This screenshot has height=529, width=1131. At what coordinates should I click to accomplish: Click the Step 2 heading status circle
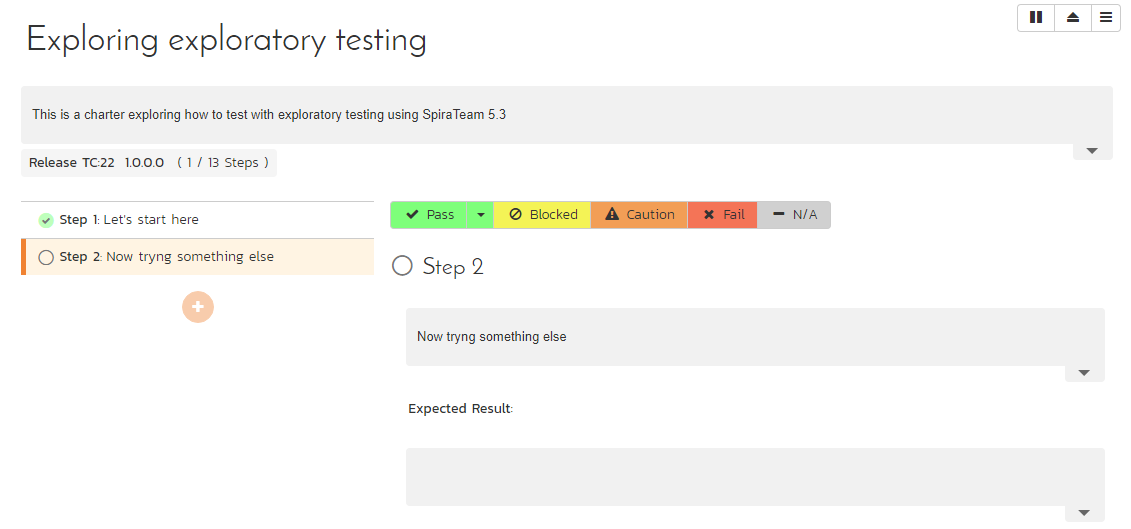402,266
